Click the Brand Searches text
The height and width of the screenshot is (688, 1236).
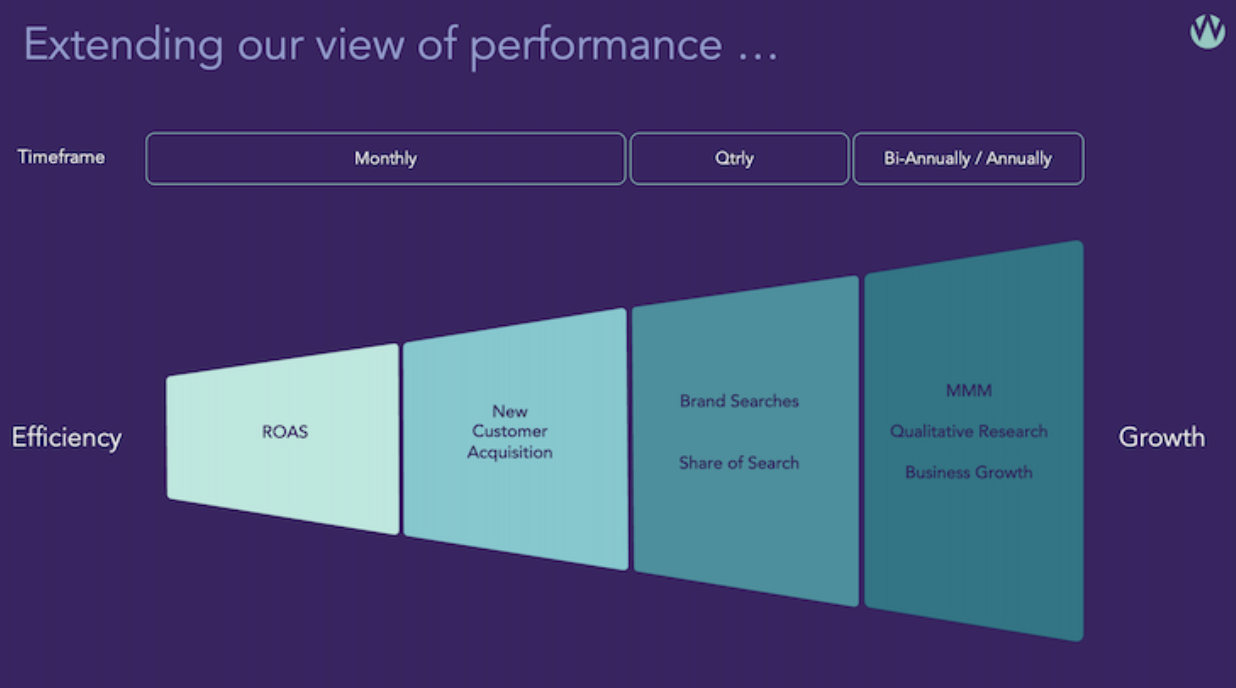(739, 401)
